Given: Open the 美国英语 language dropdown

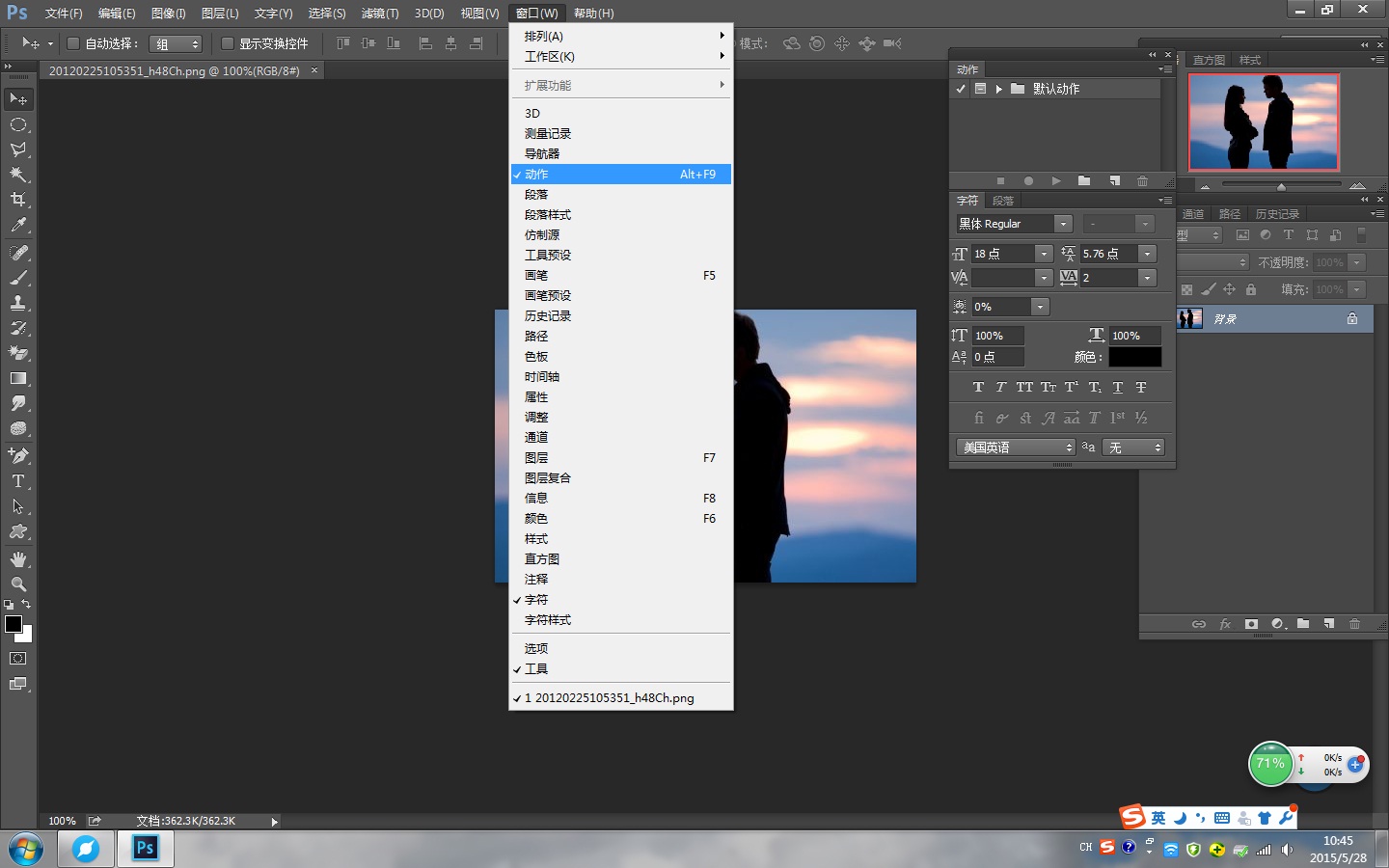Looking at the screenshot, I should (x=1016, y=448).
